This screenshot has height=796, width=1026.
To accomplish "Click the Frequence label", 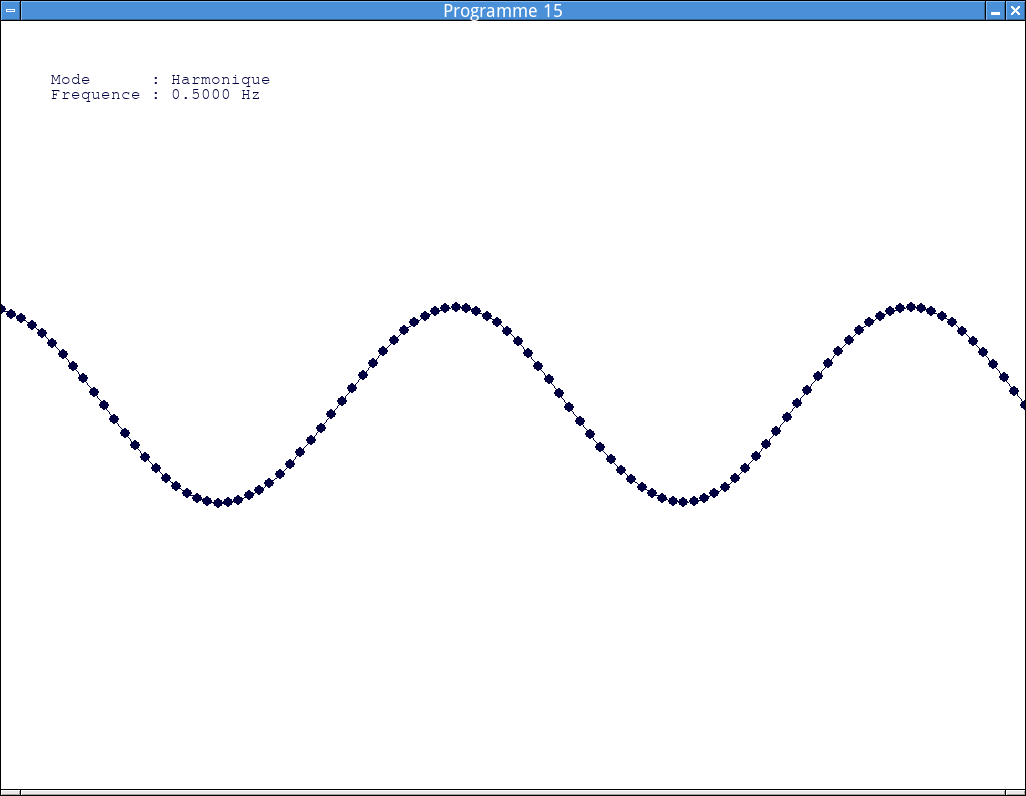I will [x=95, y=95].
